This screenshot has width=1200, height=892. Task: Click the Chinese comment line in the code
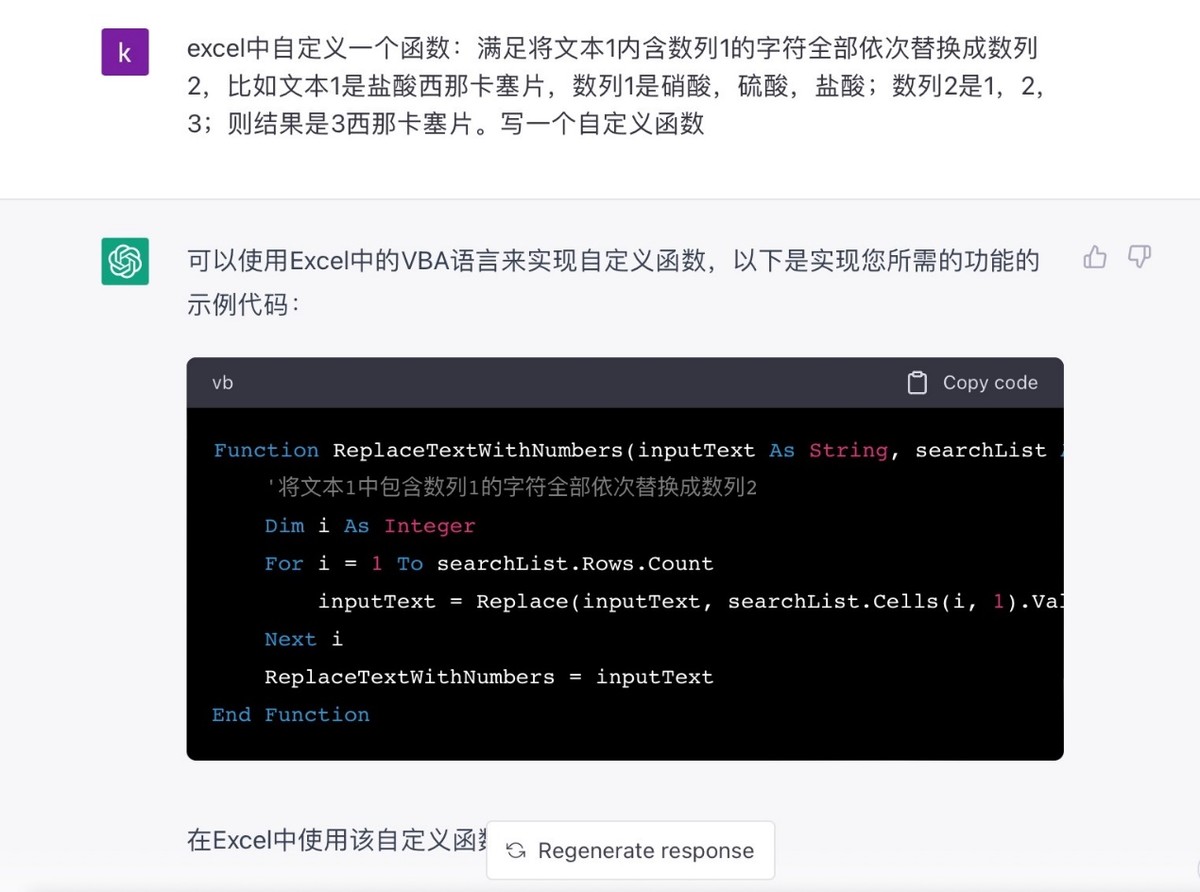(511, 488)
